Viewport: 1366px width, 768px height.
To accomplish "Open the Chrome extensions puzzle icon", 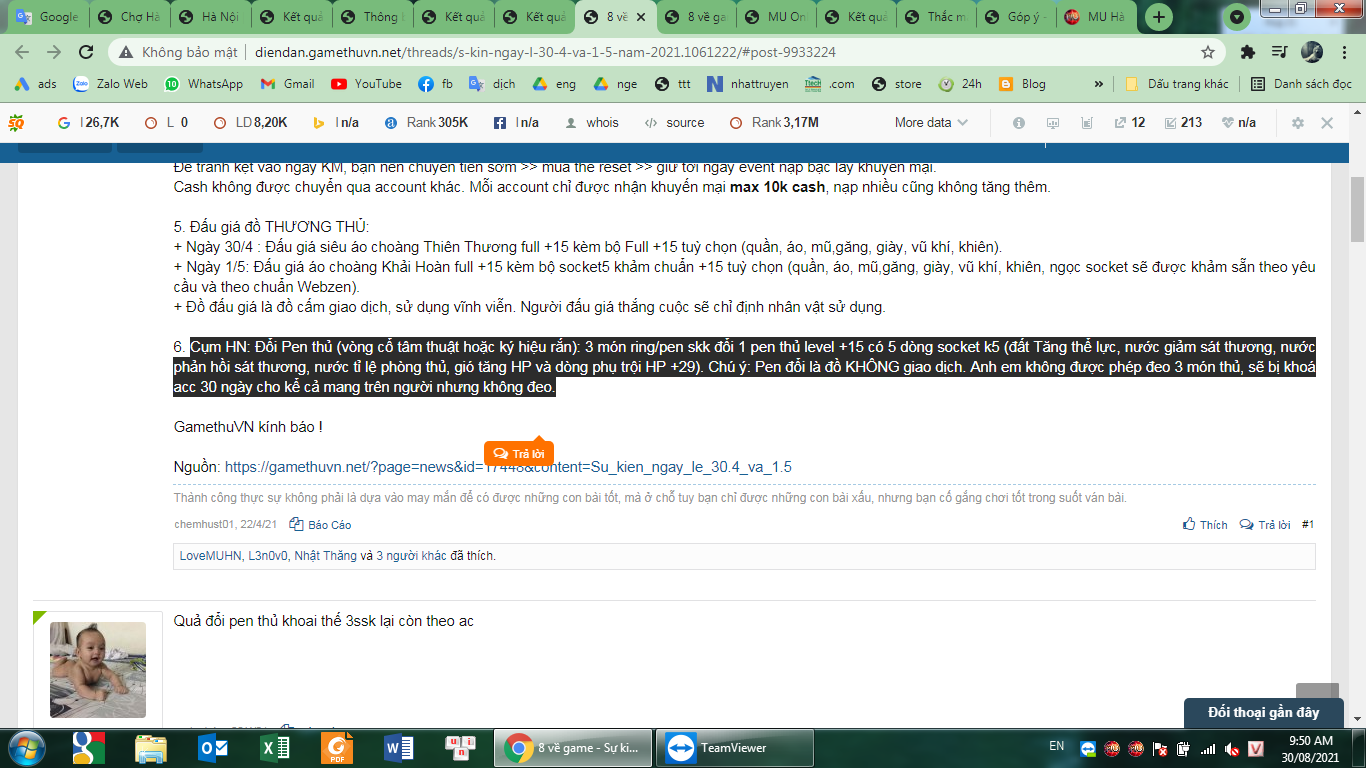I will [x=1247, y=52].
